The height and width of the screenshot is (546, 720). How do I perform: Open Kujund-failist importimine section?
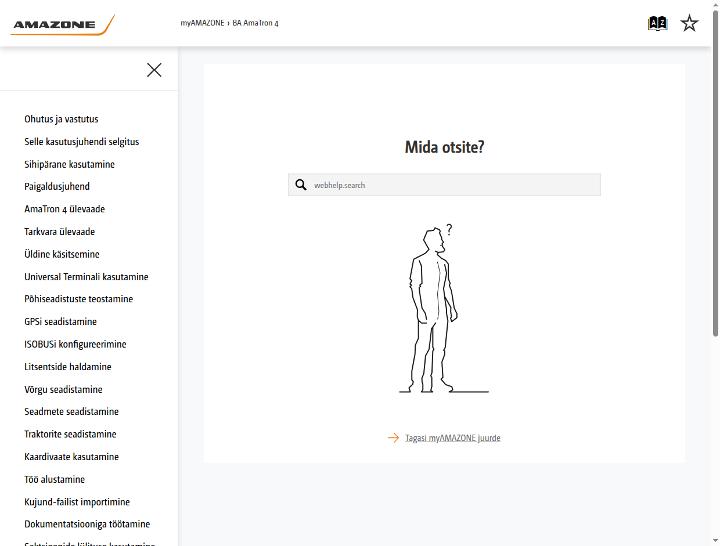pyautogui.click(x=77, y=501)
